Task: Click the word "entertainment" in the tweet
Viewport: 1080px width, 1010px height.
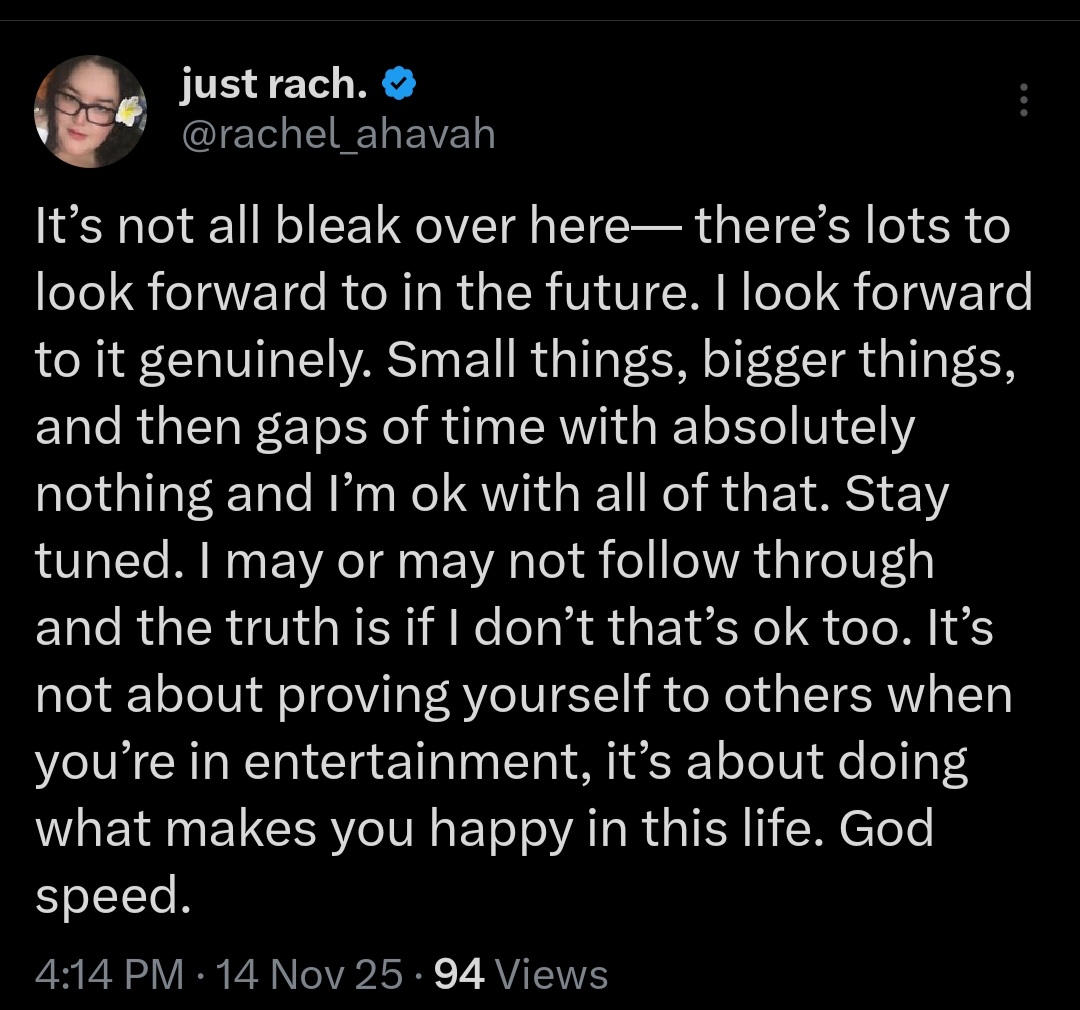Action: pyautogui.click(x=420, y=763)
